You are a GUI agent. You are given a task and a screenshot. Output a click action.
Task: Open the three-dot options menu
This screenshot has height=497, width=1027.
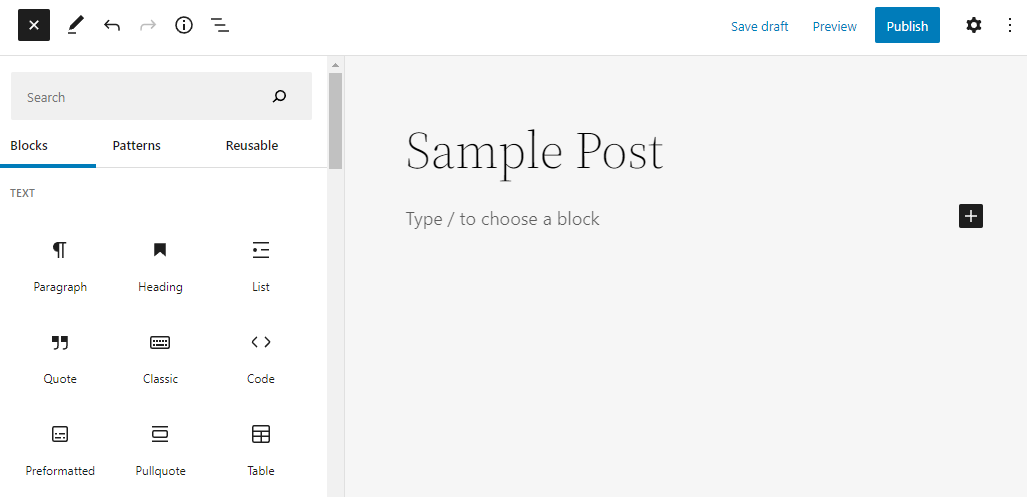click(x=1009, y=26)
